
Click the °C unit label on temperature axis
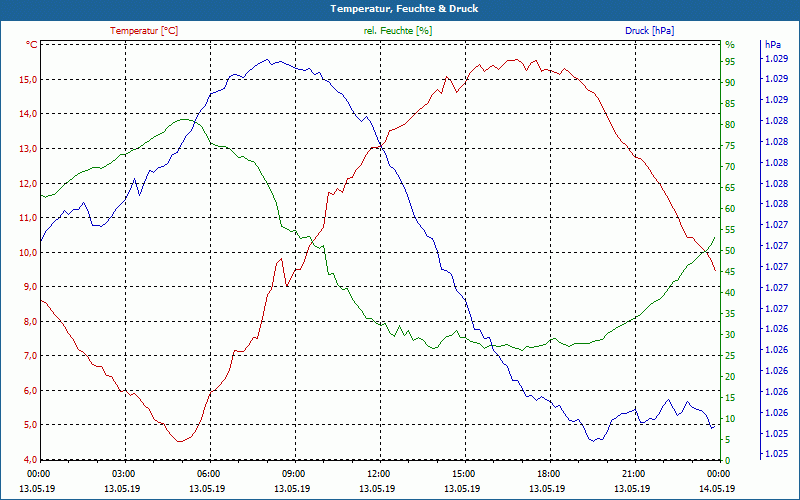[32, 45]
